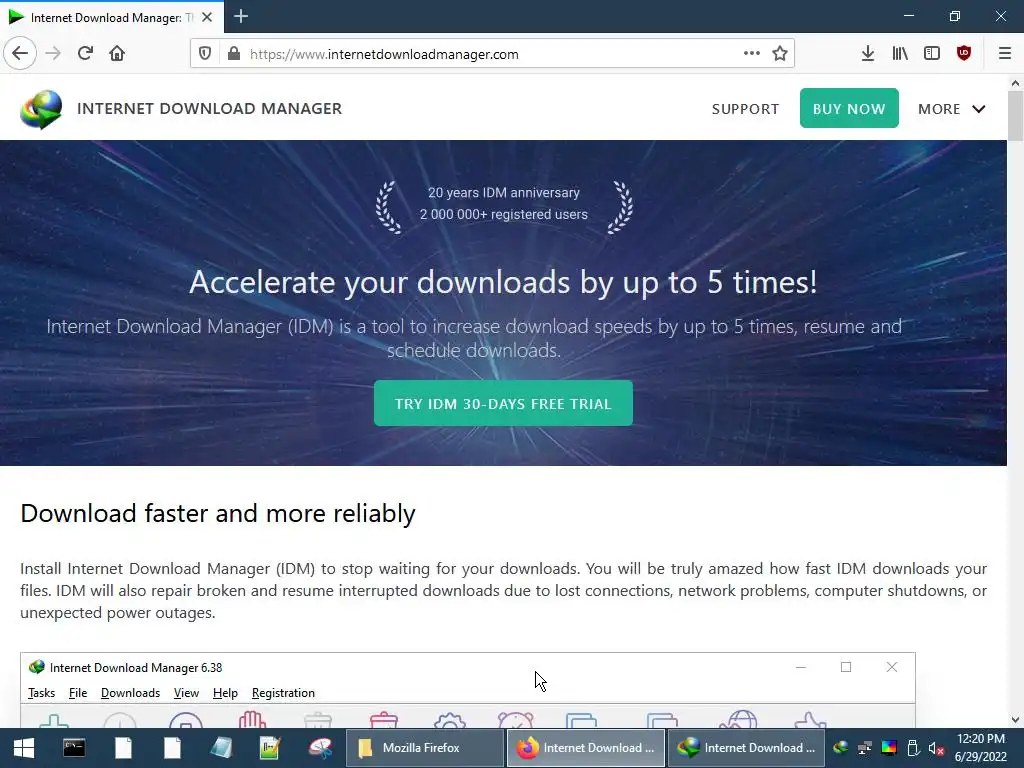The image size is (1024, 768).
Task: Launch Command Prompt from the taskbar
Action: point(74,748)
